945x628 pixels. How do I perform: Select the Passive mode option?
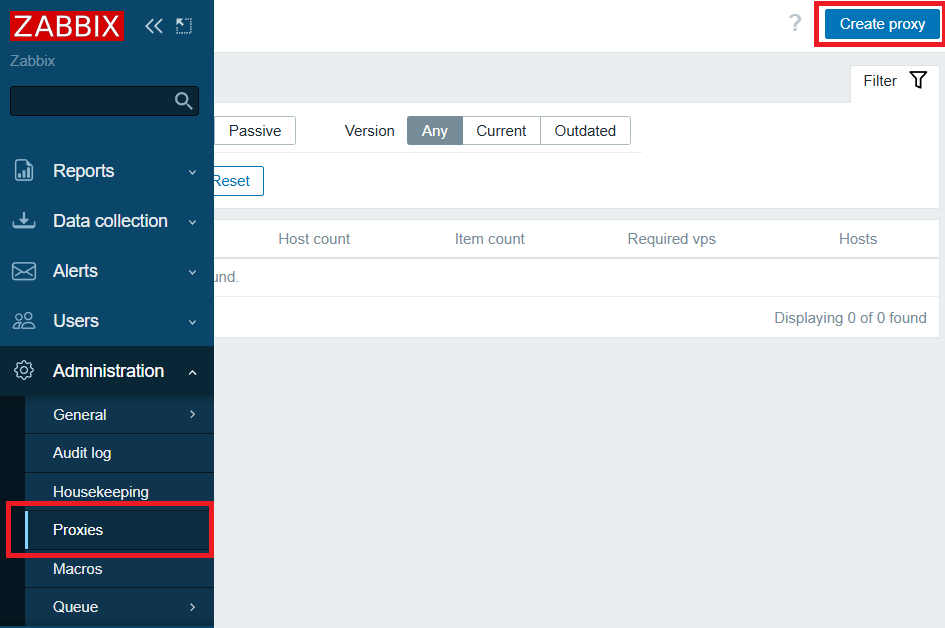point(255,131)
